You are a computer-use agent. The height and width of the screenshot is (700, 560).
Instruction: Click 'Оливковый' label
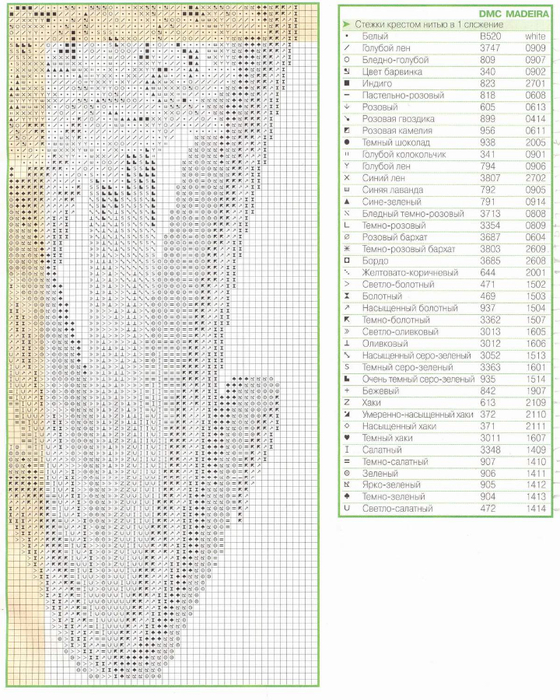(385, 343)
